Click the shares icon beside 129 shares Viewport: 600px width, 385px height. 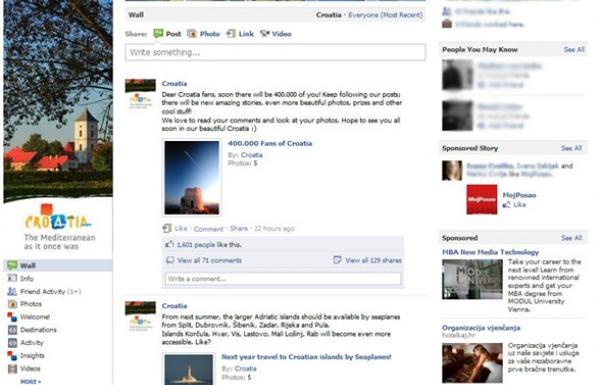click(x=337, y=260)
